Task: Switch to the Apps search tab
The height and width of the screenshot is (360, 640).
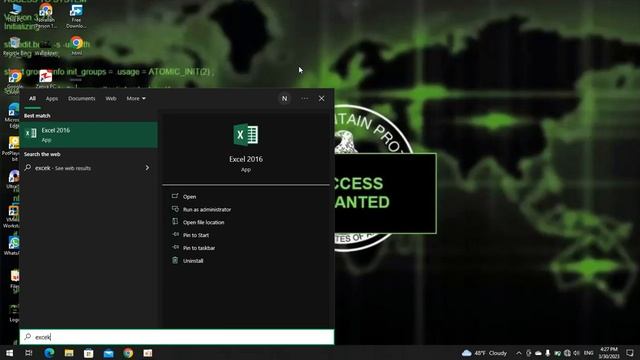Action: [52, 98]
